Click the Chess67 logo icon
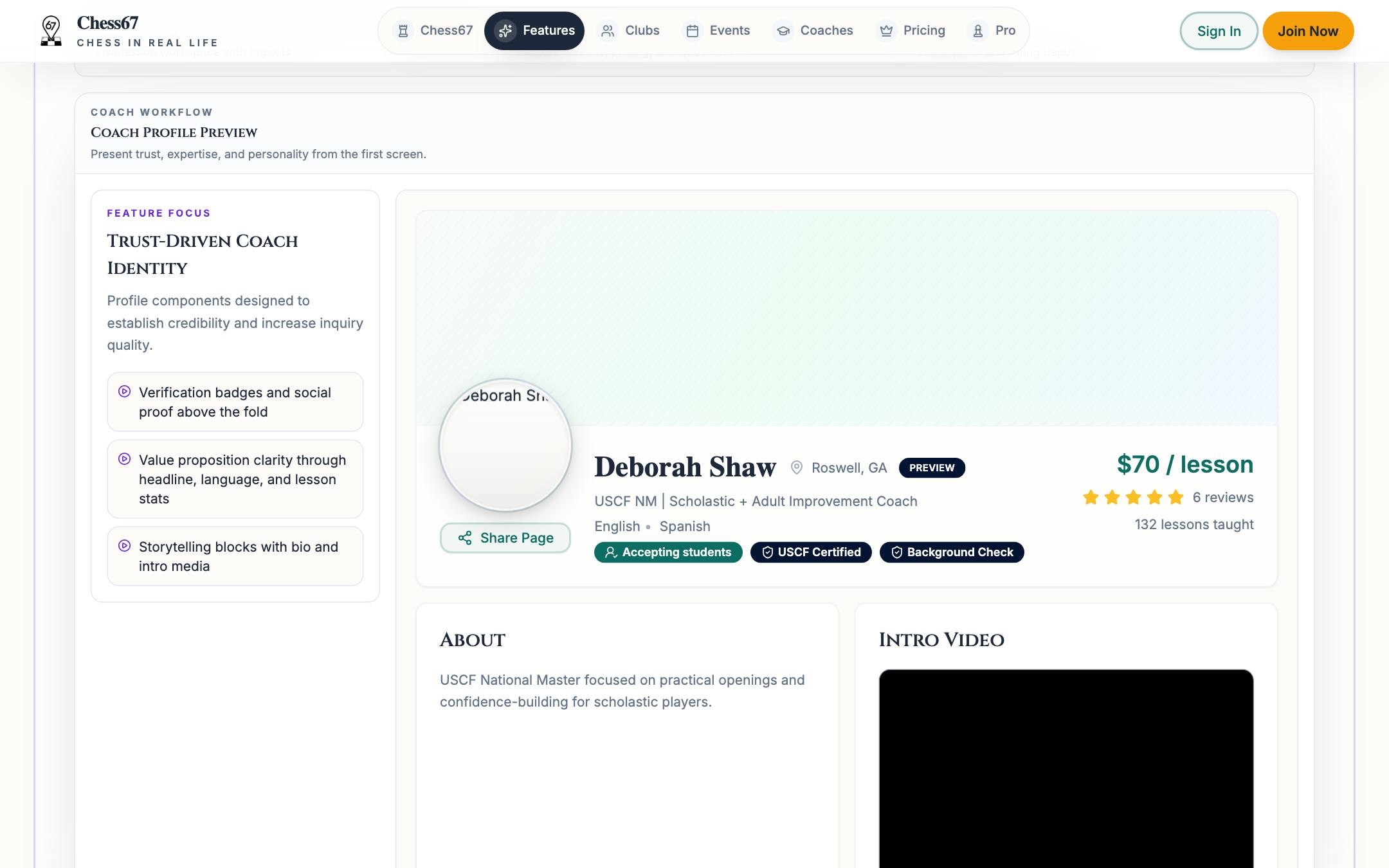 [x=51, y=31]
